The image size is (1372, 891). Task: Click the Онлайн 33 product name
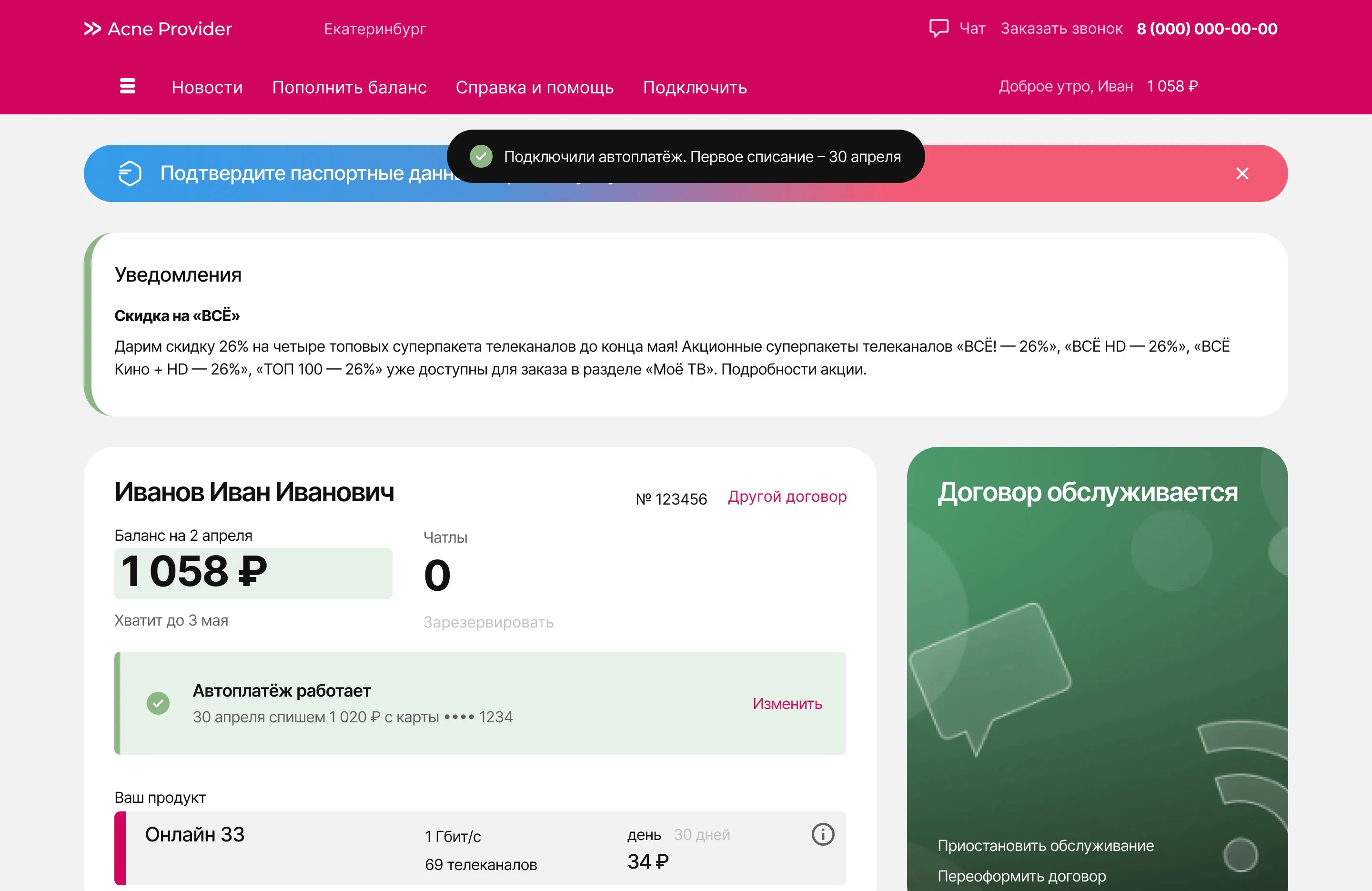[x=194, y=834]
